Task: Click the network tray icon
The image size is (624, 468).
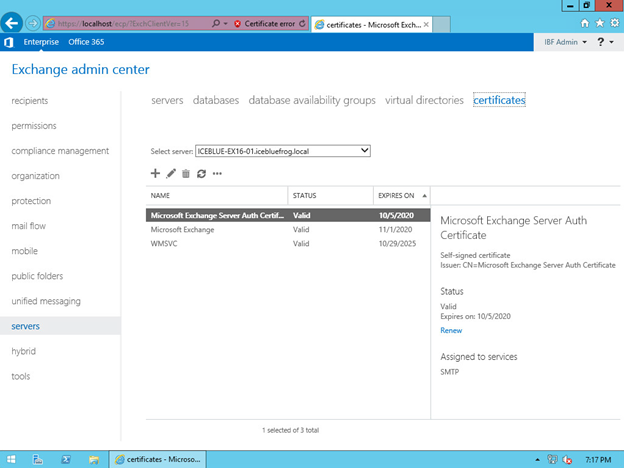Action: (552, 459)
